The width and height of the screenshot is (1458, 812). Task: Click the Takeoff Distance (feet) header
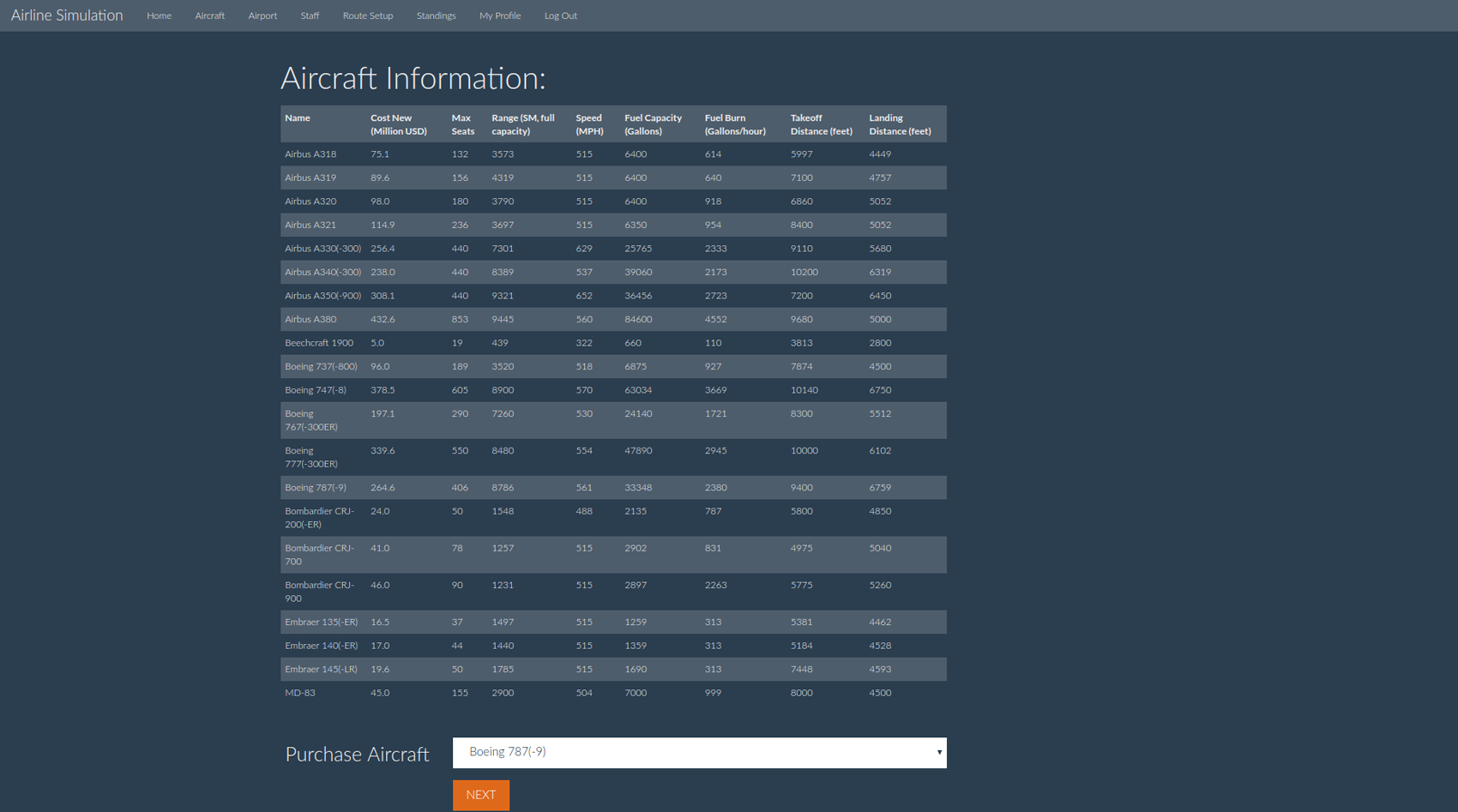pos(822,124)
